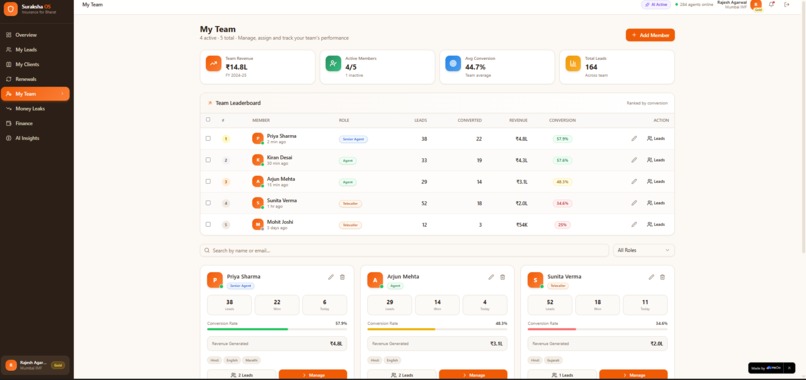Viewport: 806px width, 380px height.
Task: Delete Arjun Mehta card with trash icon
Action: click(x=503, y=277)
